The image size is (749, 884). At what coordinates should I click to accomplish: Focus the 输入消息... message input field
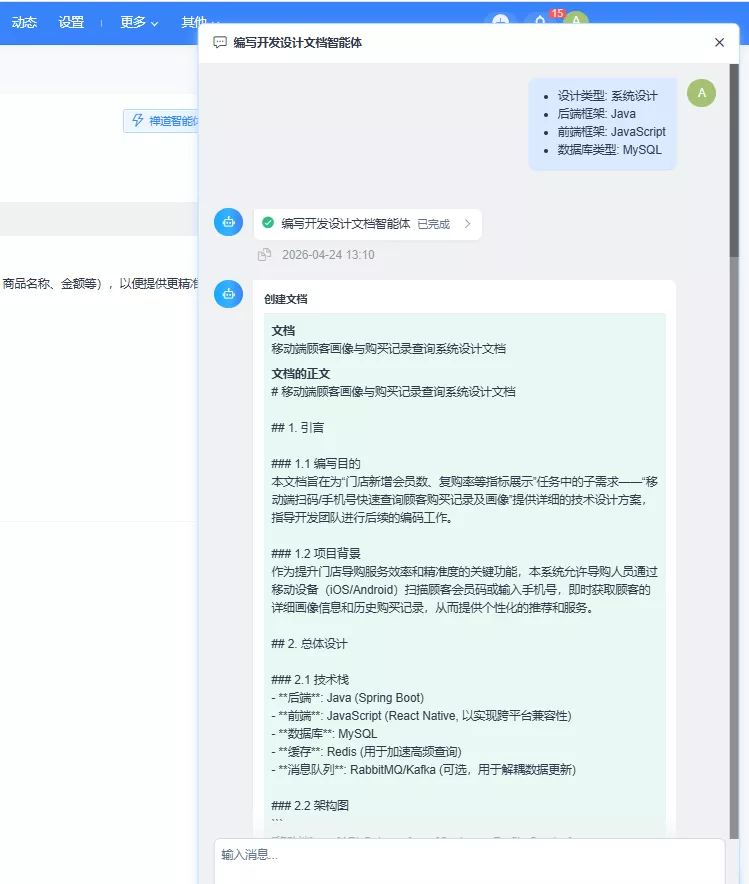tap(469, 860)
